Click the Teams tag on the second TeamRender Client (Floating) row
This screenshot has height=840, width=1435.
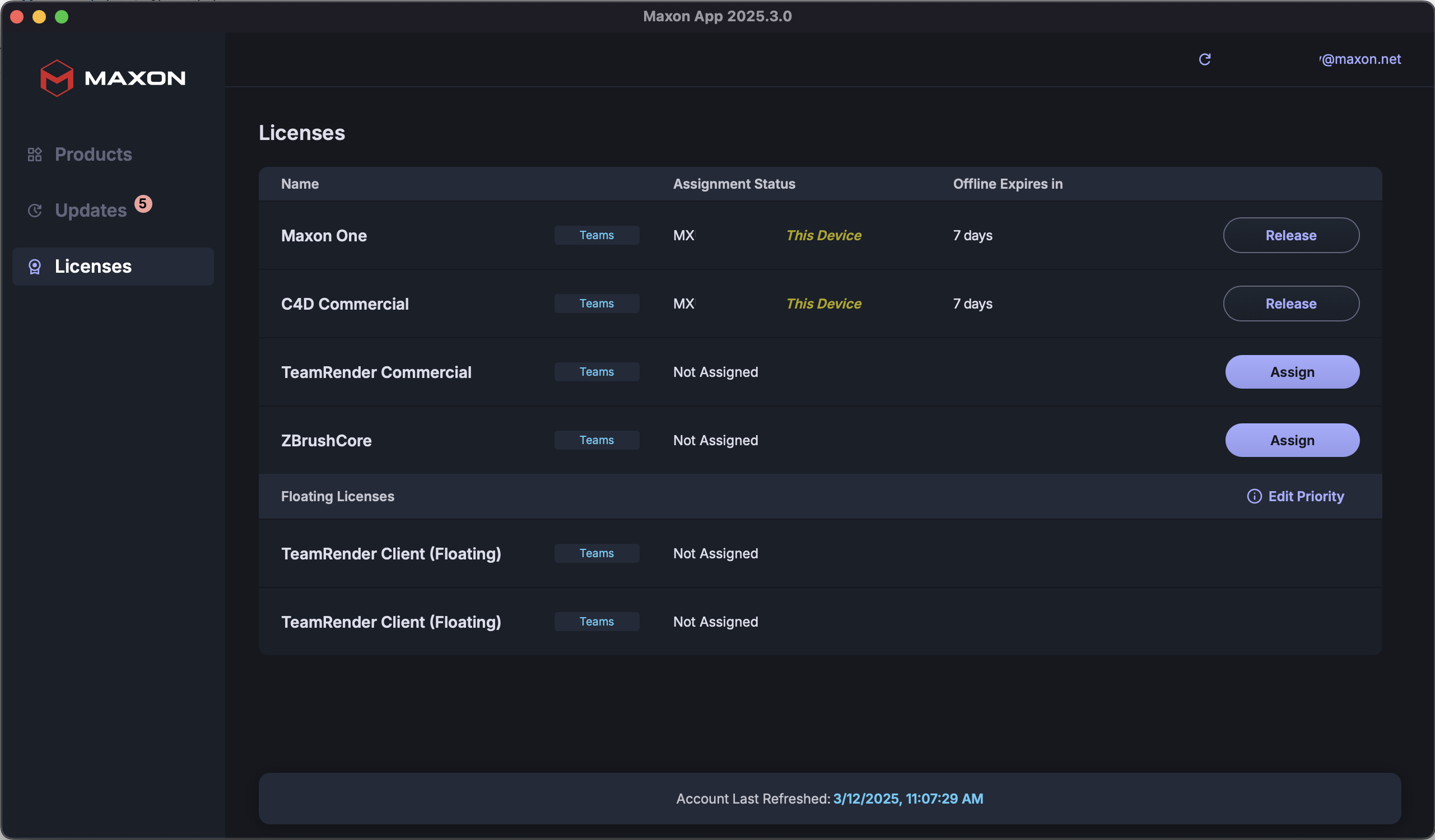coord(597,622)
